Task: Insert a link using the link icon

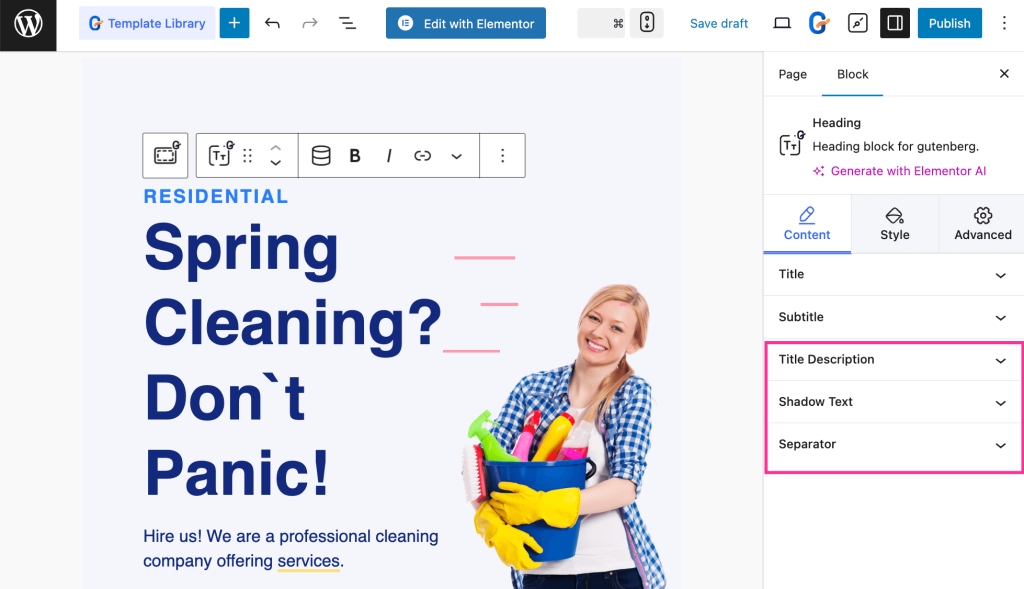Action: click(422, 155)
